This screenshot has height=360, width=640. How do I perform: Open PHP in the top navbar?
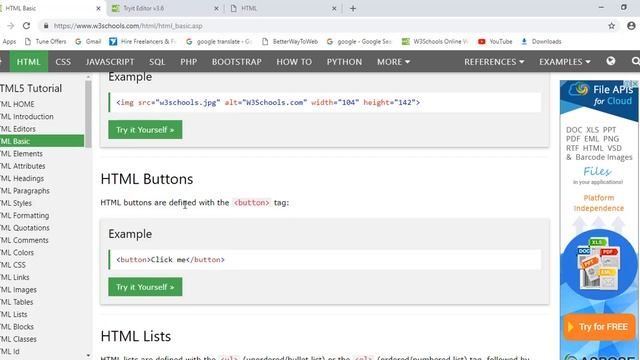[x=189, y=62]
